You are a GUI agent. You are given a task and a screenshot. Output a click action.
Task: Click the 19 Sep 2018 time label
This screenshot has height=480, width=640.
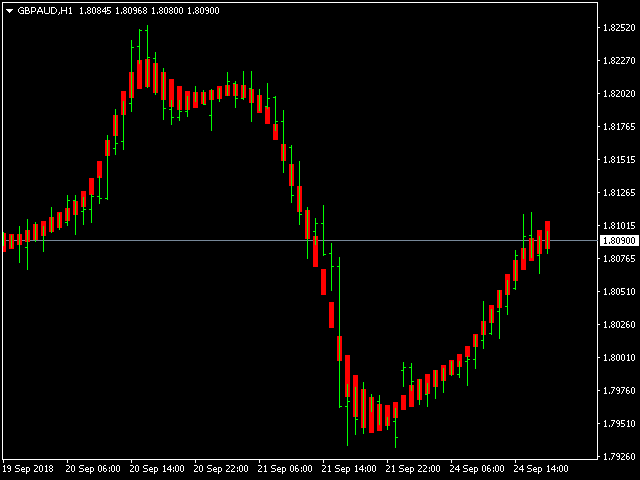coord(28,469)
